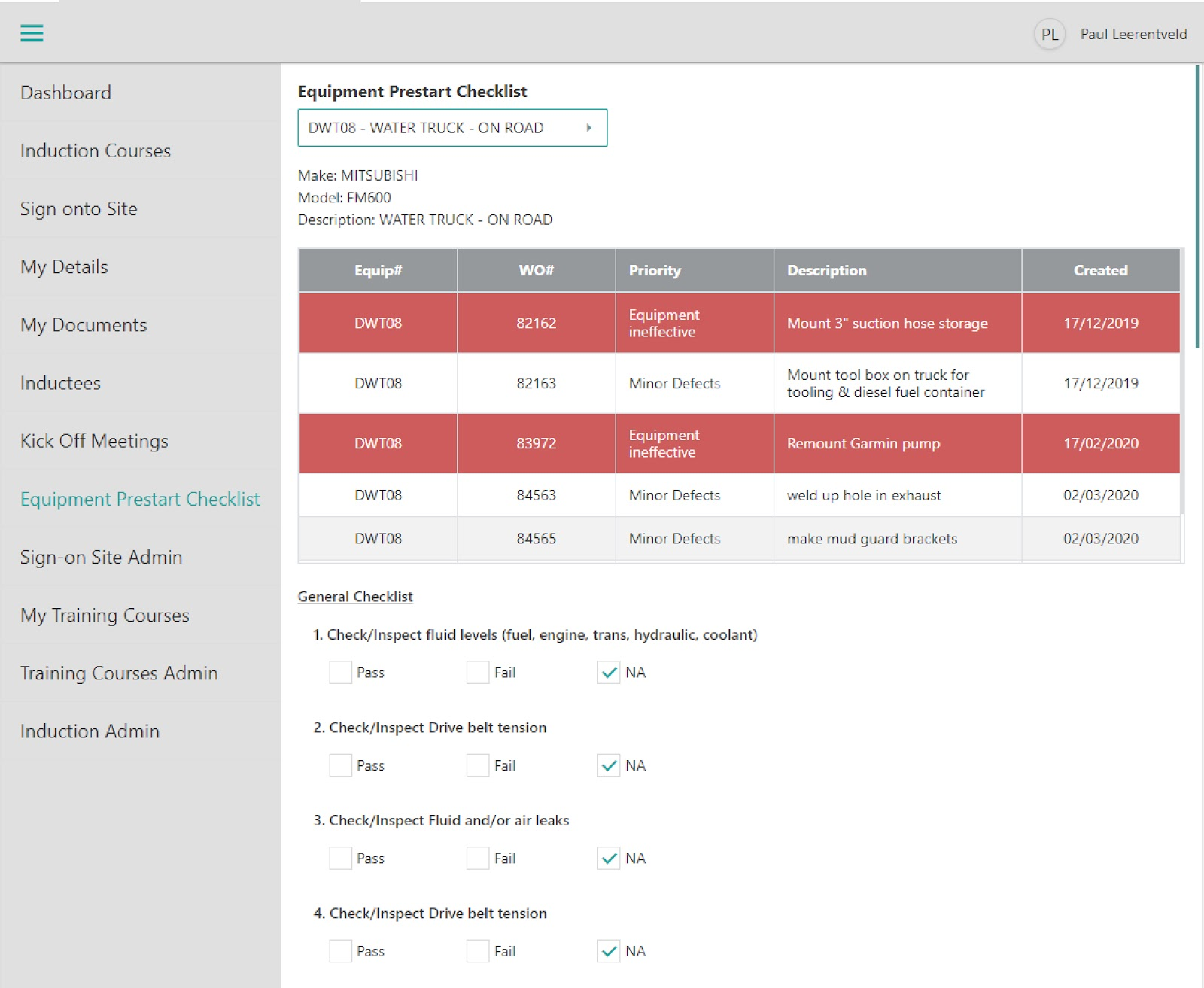Viewport: 1204px width, 988px height.
Task: Go to Dashboard in sidebar
Action: point(66,93)
